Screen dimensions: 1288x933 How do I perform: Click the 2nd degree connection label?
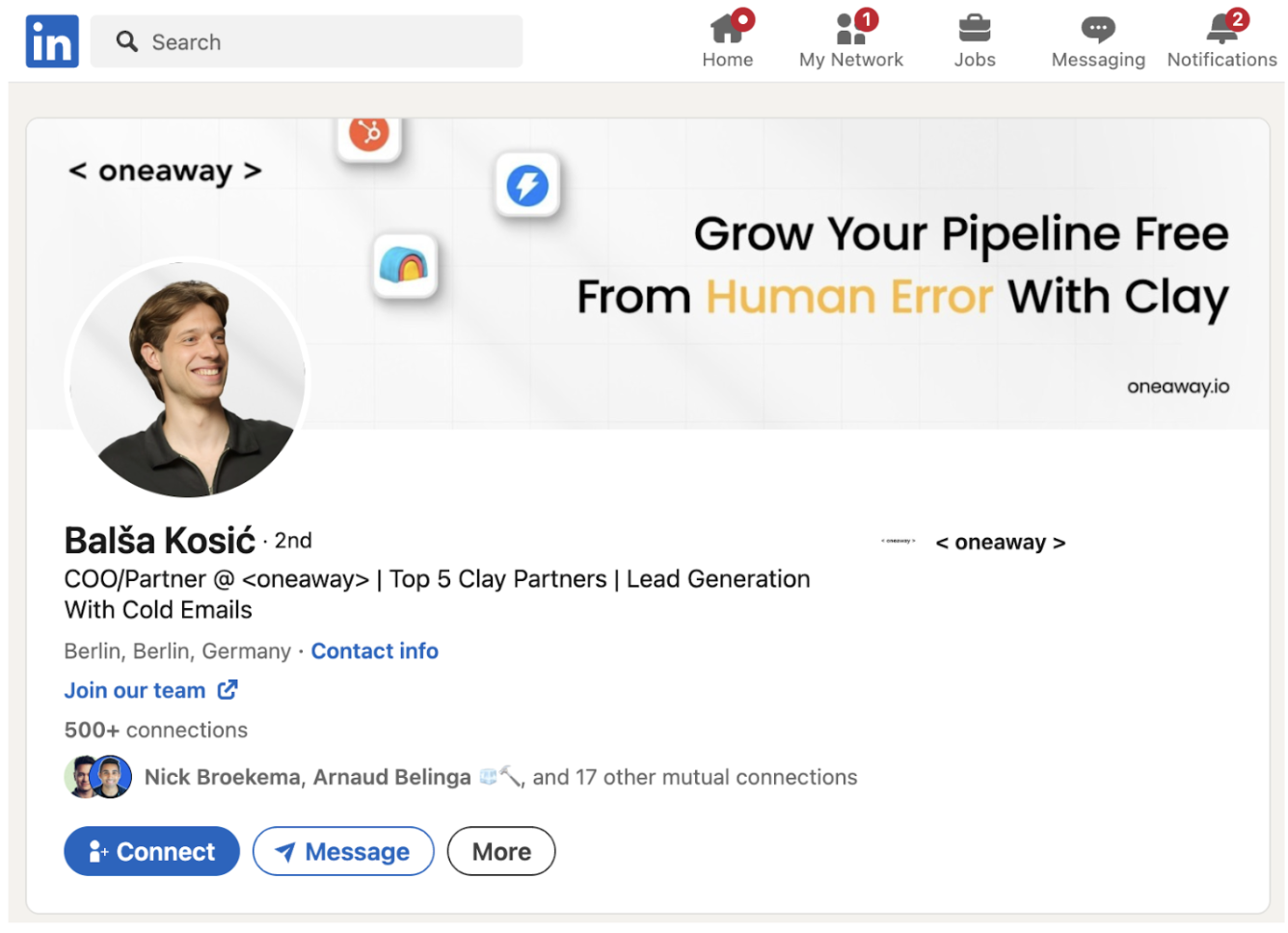[x=293, y=541]
